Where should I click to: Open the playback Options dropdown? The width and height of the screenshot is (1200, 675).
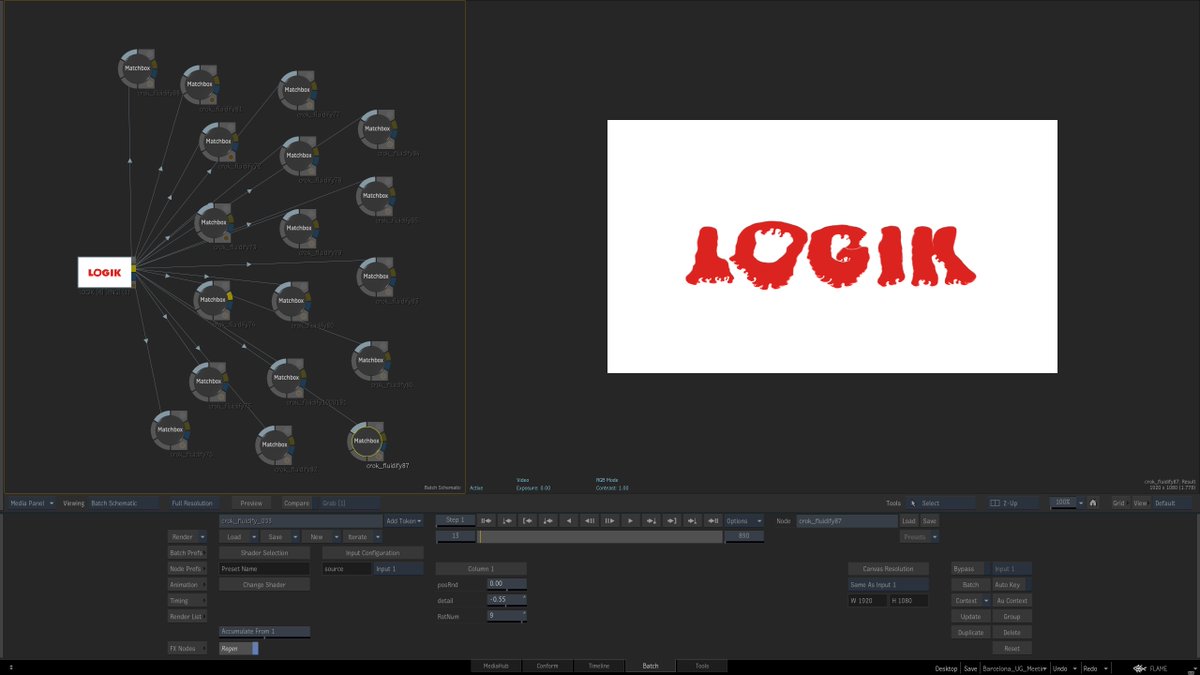coord(746,520)
